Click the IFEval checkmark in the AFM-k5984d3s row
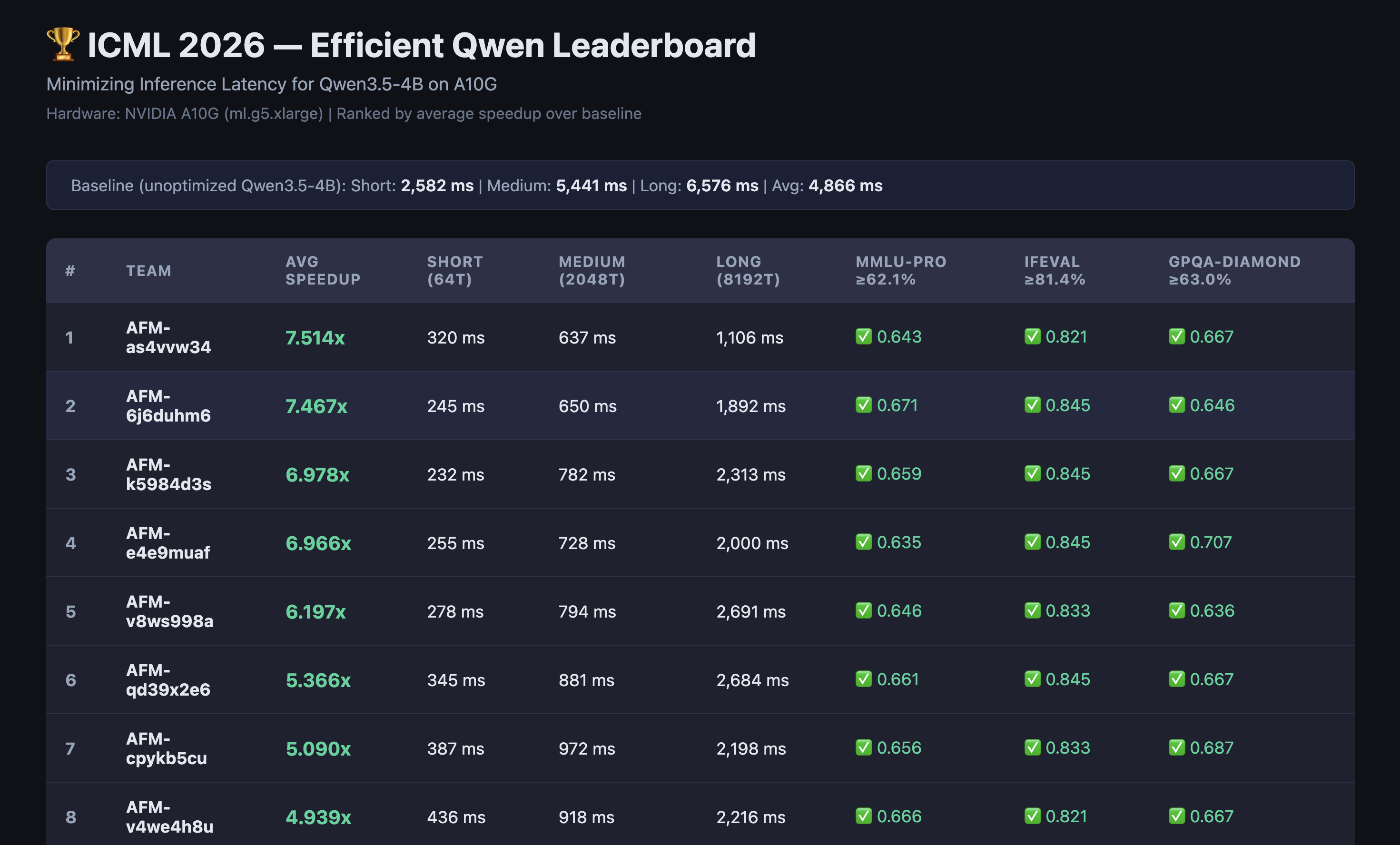The image size is (1400, 845). point(1032,473)
